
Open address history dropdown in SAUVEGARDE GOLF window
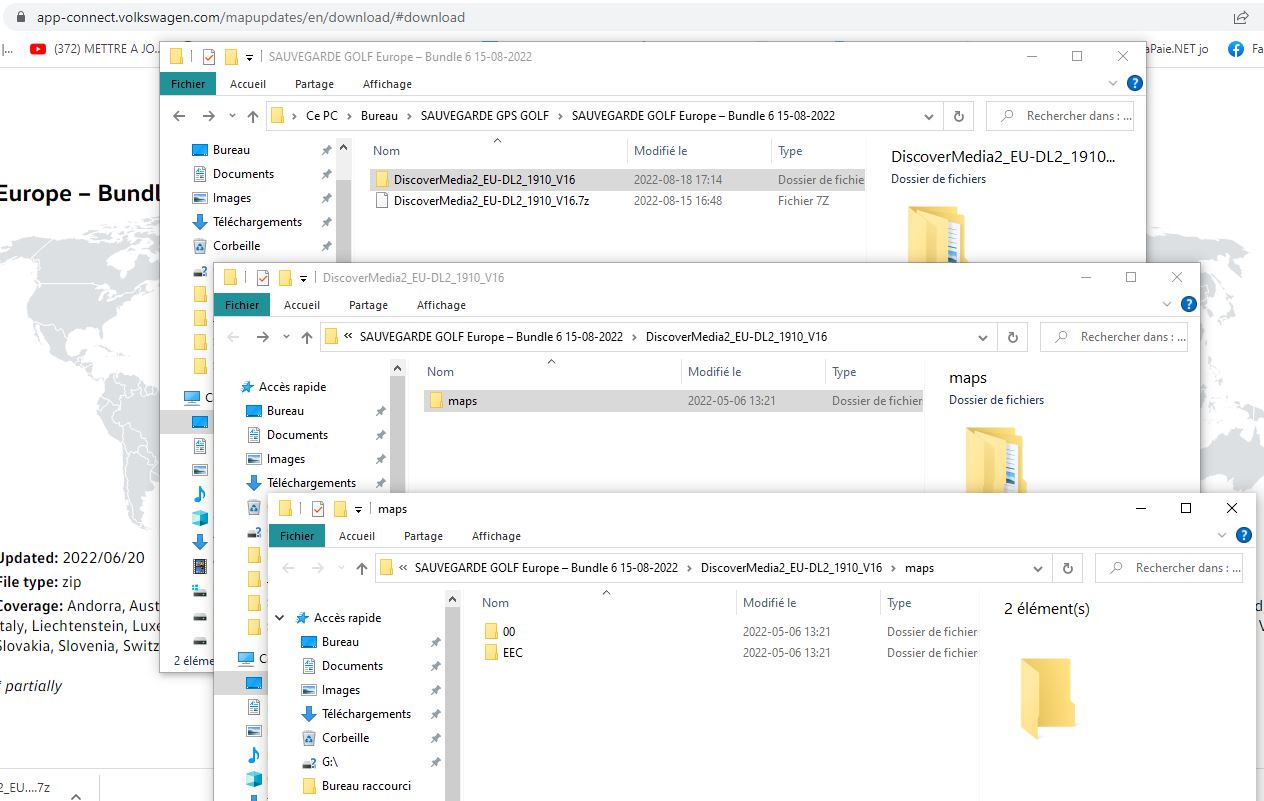coord(929,116)
